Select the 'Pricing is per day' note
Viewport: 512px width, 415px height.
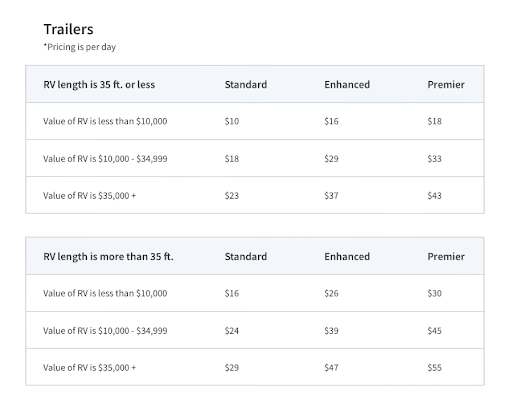(x=80, y=47)
